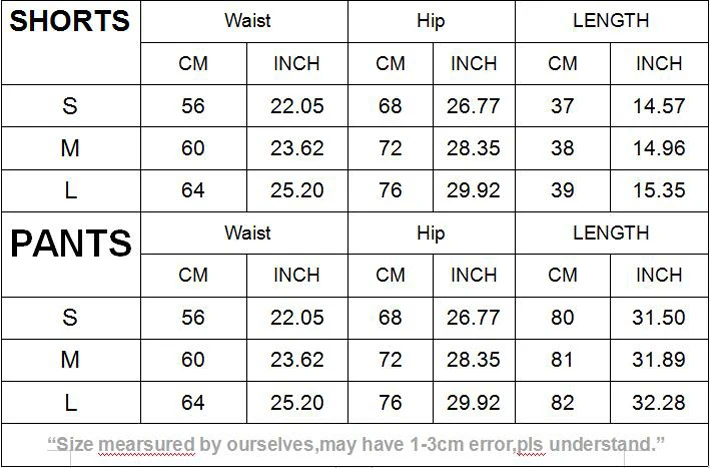Select the LENGTH header in SHORTS table
The image size is (710, 468).
click(611, 20)
